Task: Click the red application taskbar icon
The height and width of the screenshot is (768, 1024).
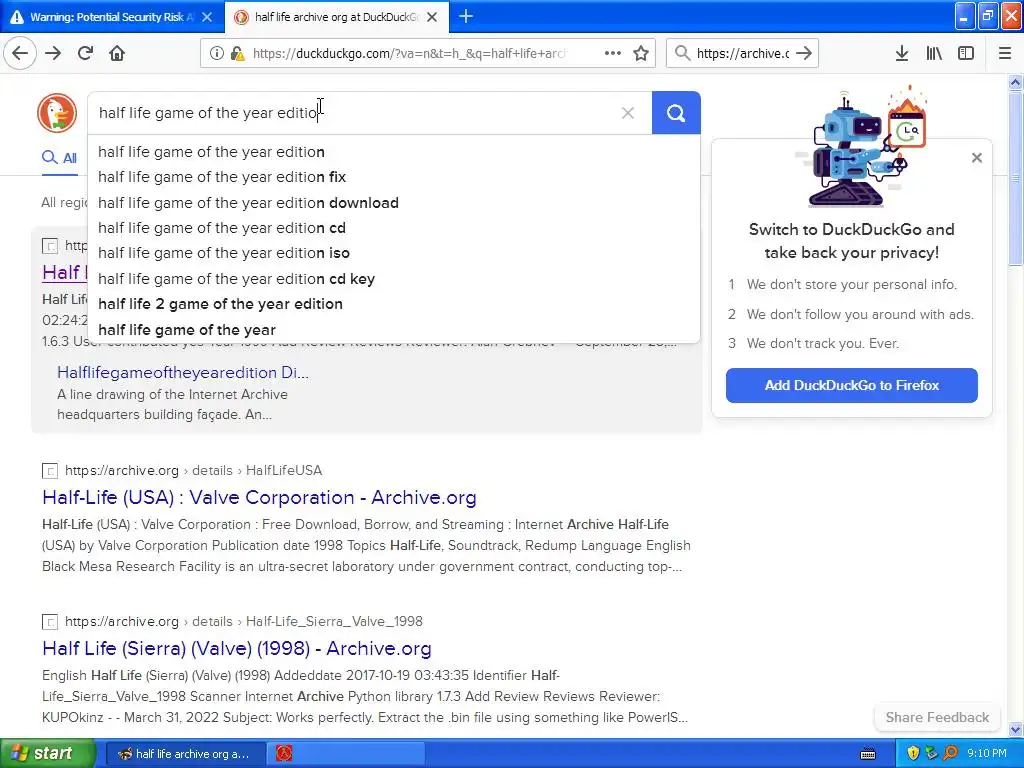Action: pyautogui.click(x=284, y=754)
